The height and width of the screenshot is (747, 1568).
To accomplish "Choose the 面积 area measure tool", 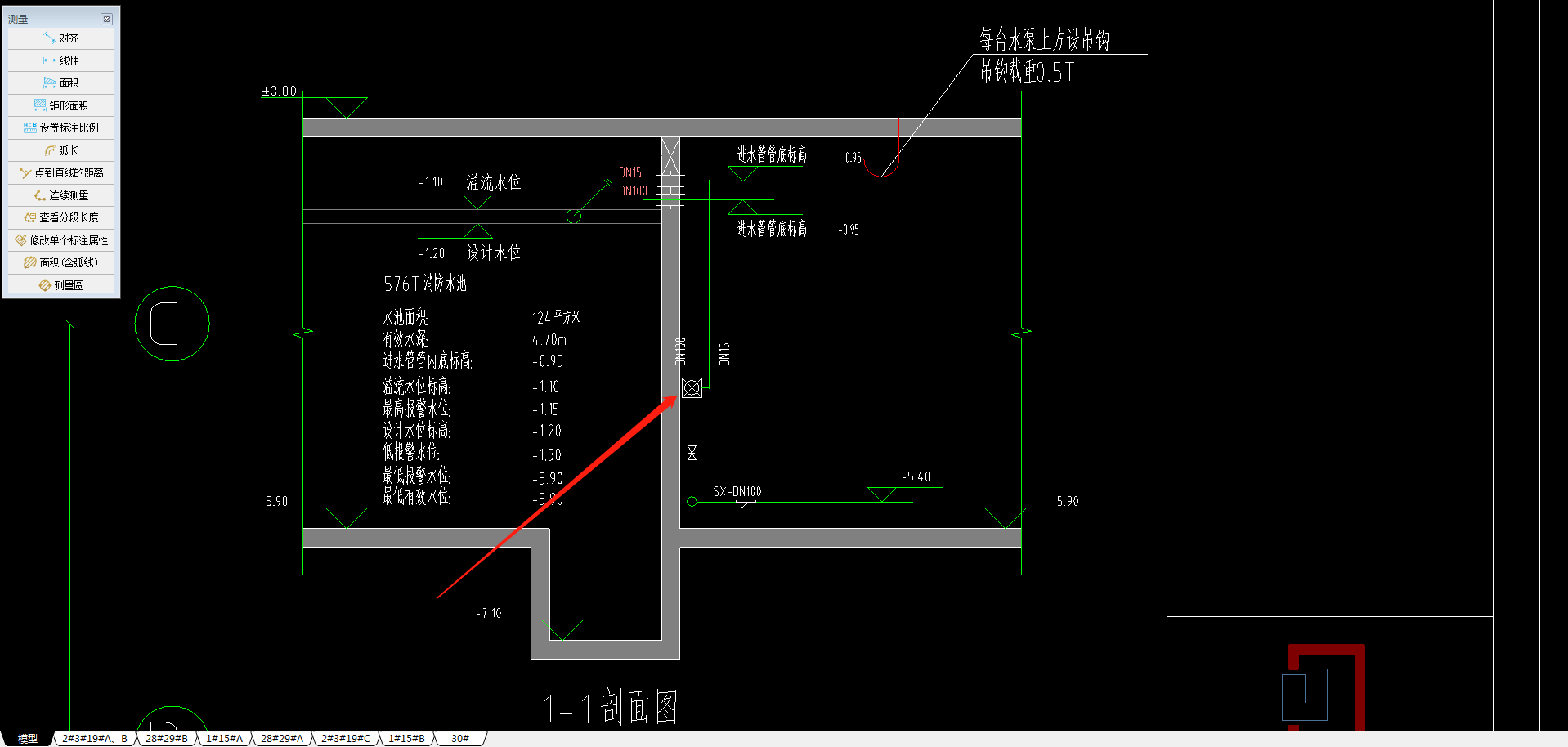I will (x=61, y=83).
